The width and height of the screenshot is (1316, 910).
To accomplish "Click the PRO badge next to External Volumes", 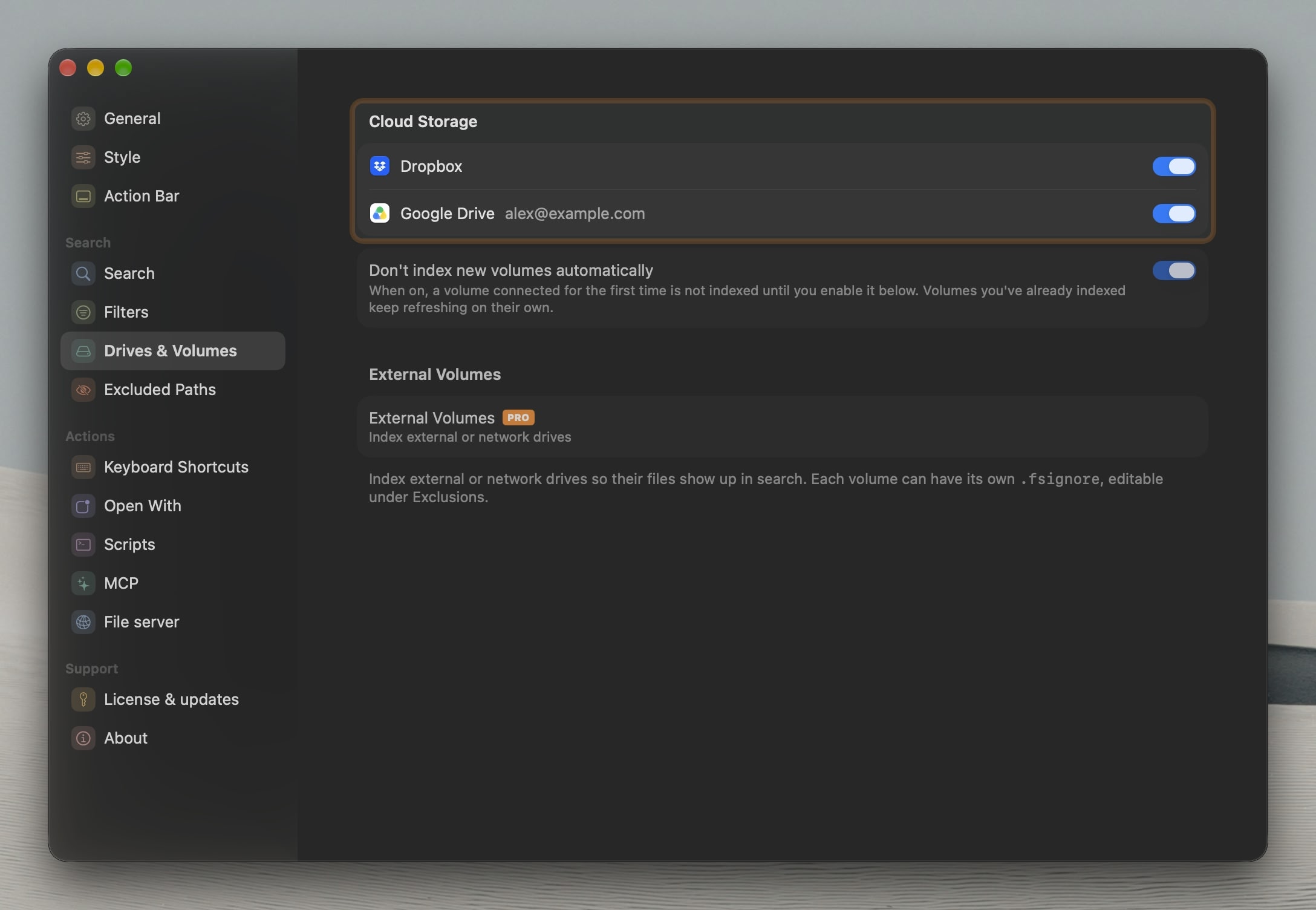I will pyautogui.click(x=518, y=417).
